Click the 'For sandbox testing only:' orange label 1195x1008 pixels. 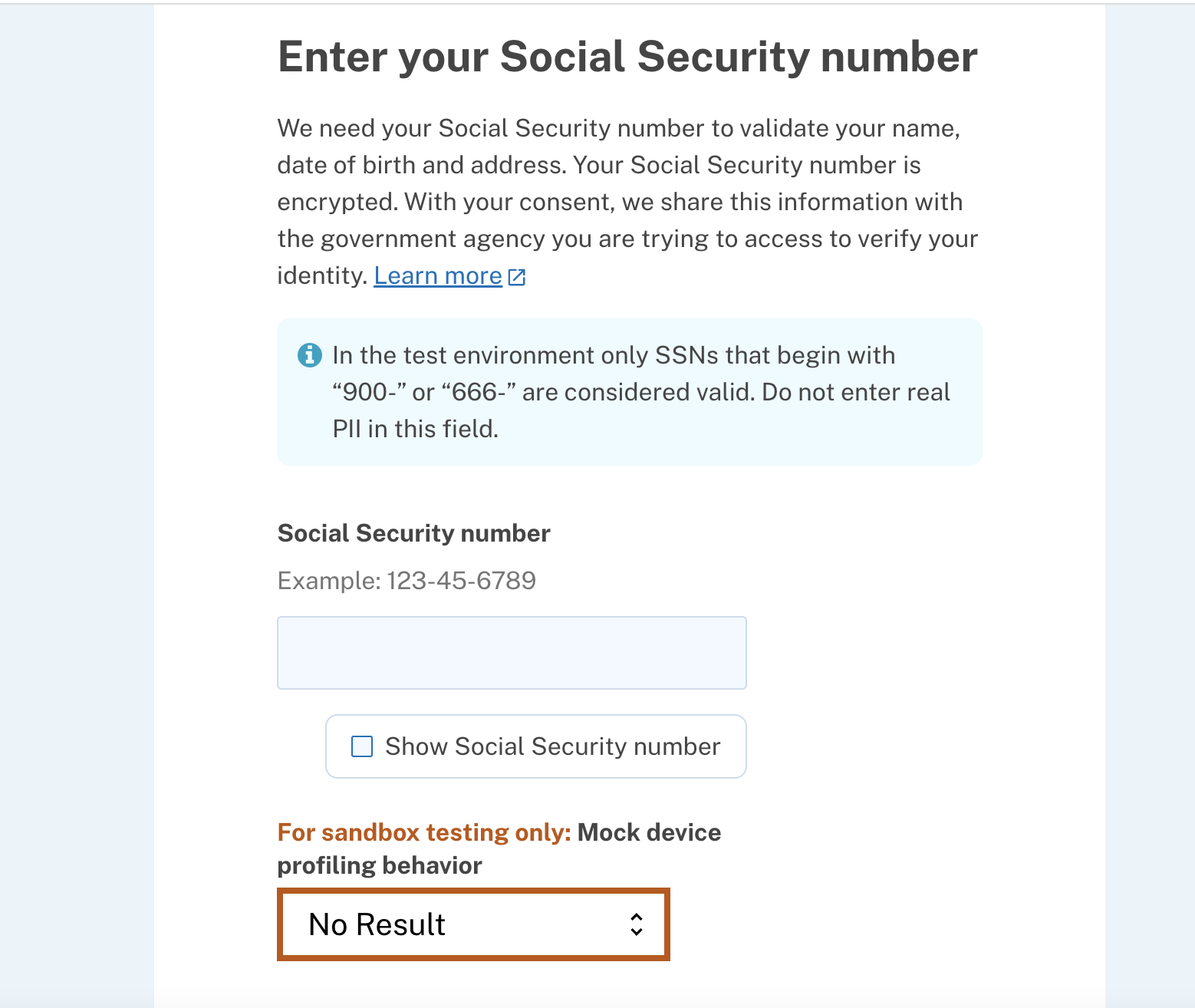423,832
